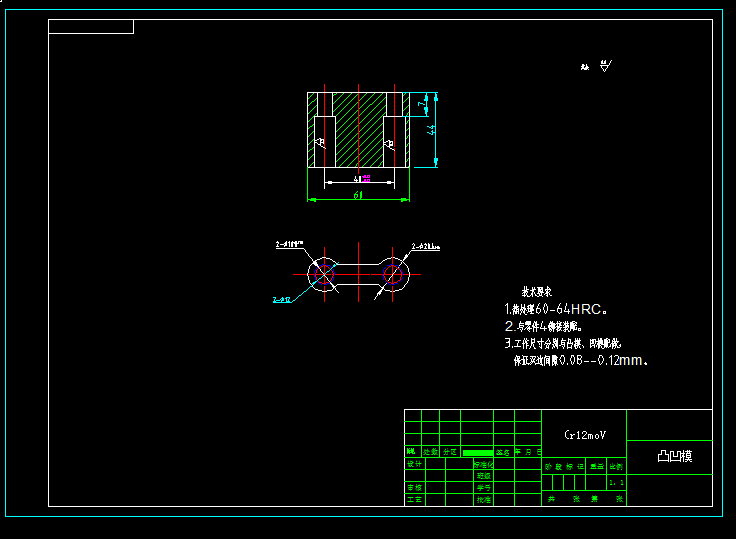
Task: Select the left hole circle in plan view
Action: (324, 274)
